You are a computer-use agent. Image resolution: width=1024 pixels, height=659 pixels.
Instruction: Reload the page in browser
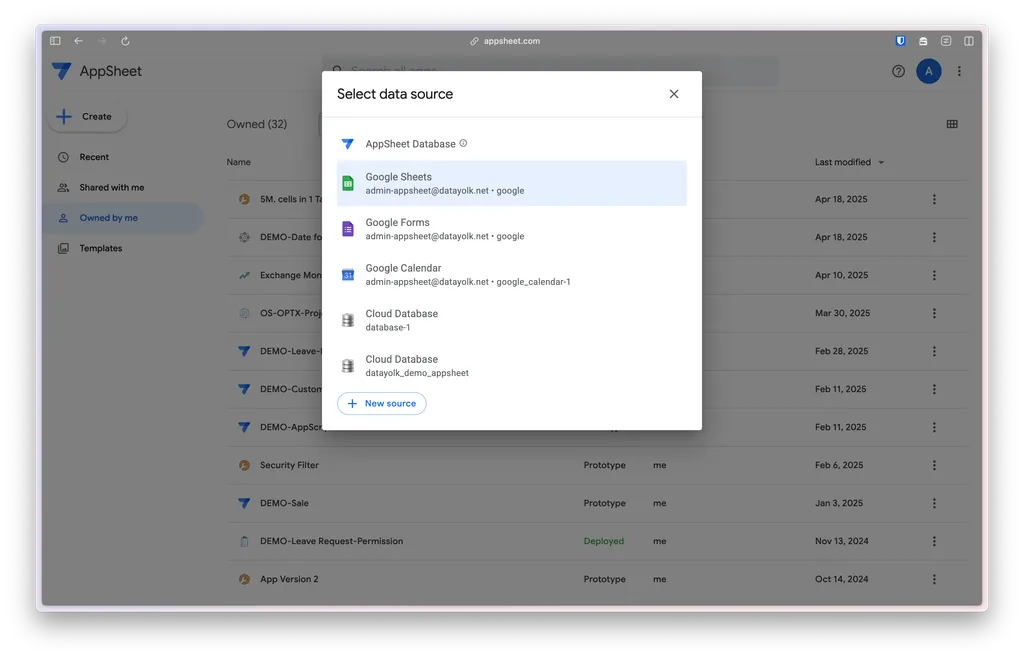click(x=125, y=40)
